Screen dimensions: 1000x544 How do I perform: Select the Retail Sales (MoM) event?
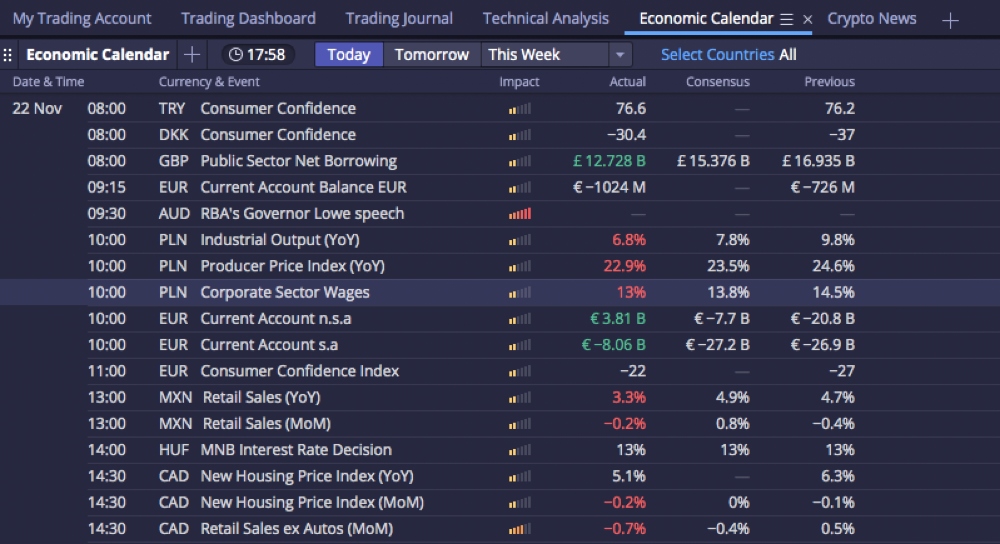[x=267, y=423]
